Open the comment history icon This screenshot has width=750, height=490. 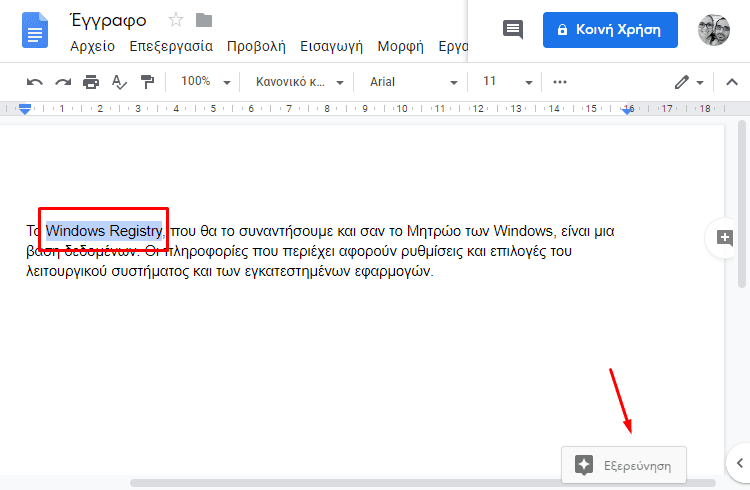pyautogui.click(x=513, y=30)
